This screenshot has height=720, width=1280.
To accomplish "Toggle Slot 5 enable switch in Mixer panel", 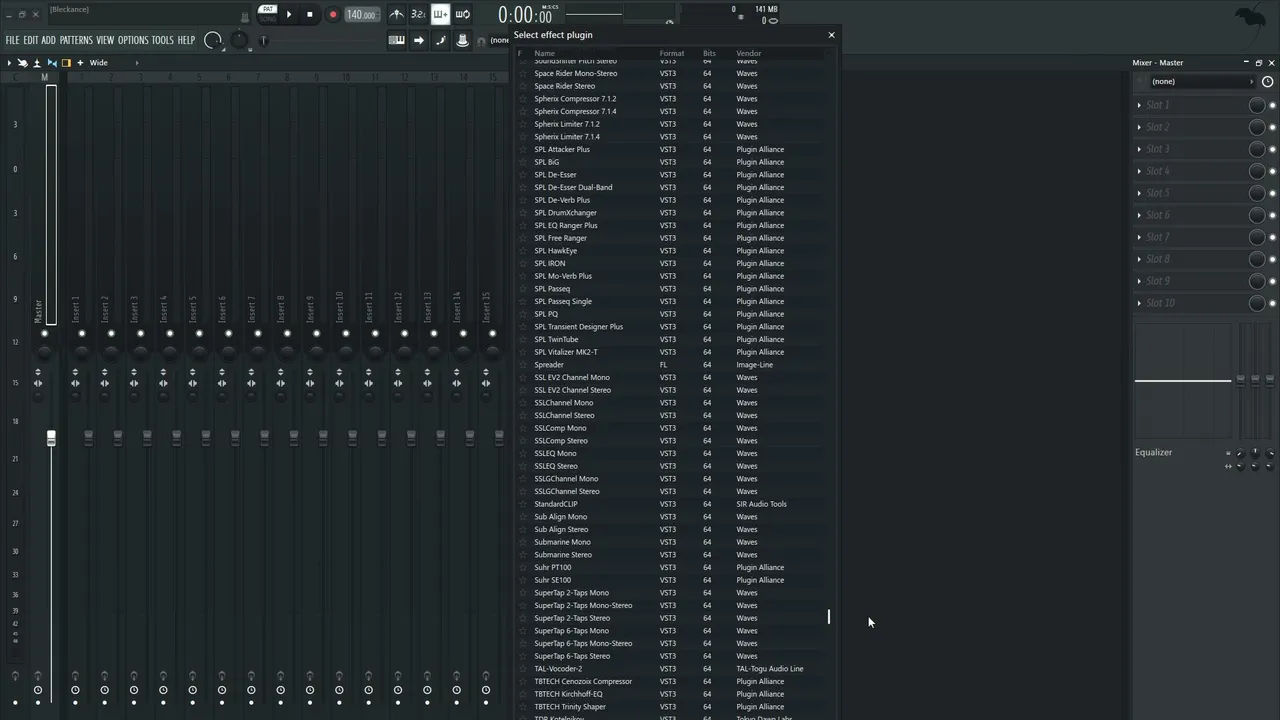I will point(1272,193).
